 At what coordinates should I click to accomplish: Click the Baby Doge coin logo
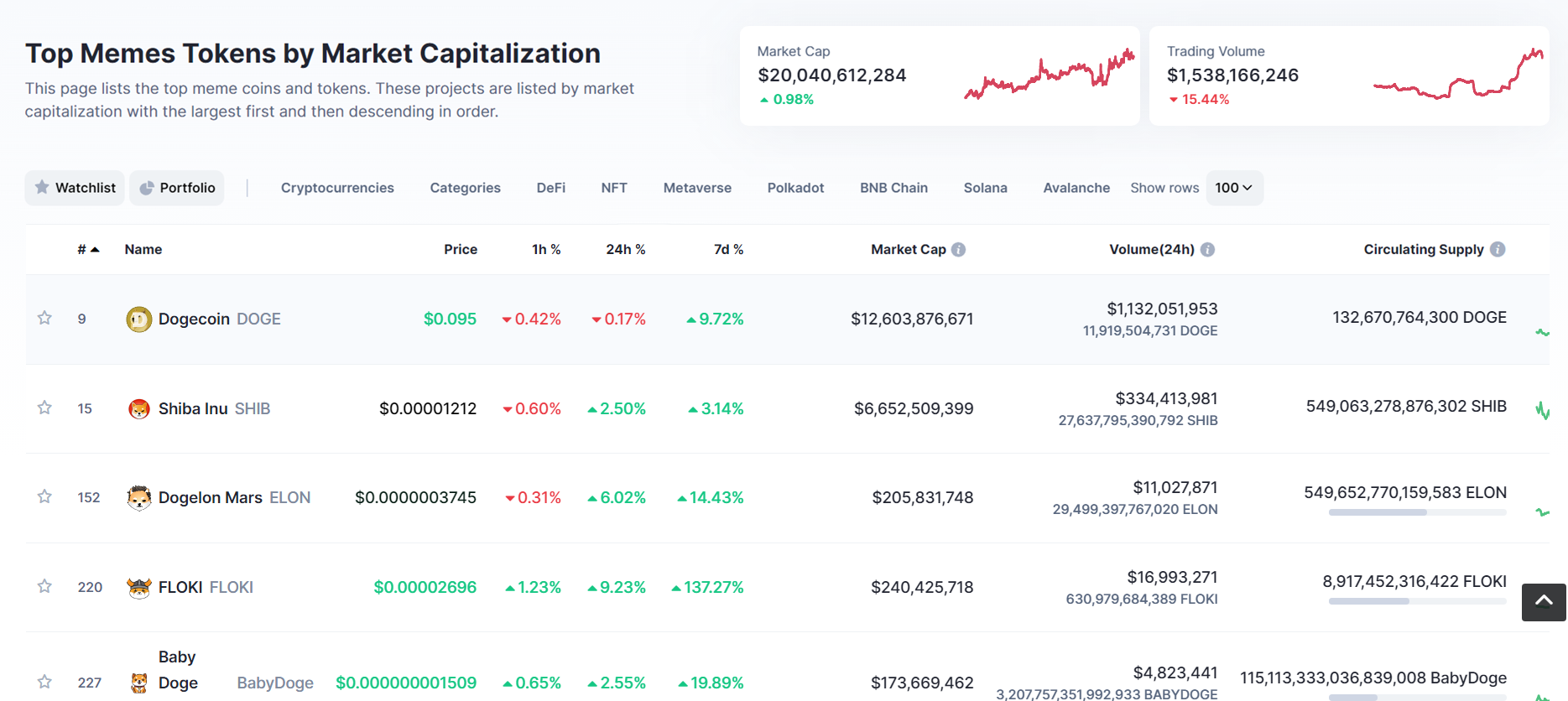[139, 683]
